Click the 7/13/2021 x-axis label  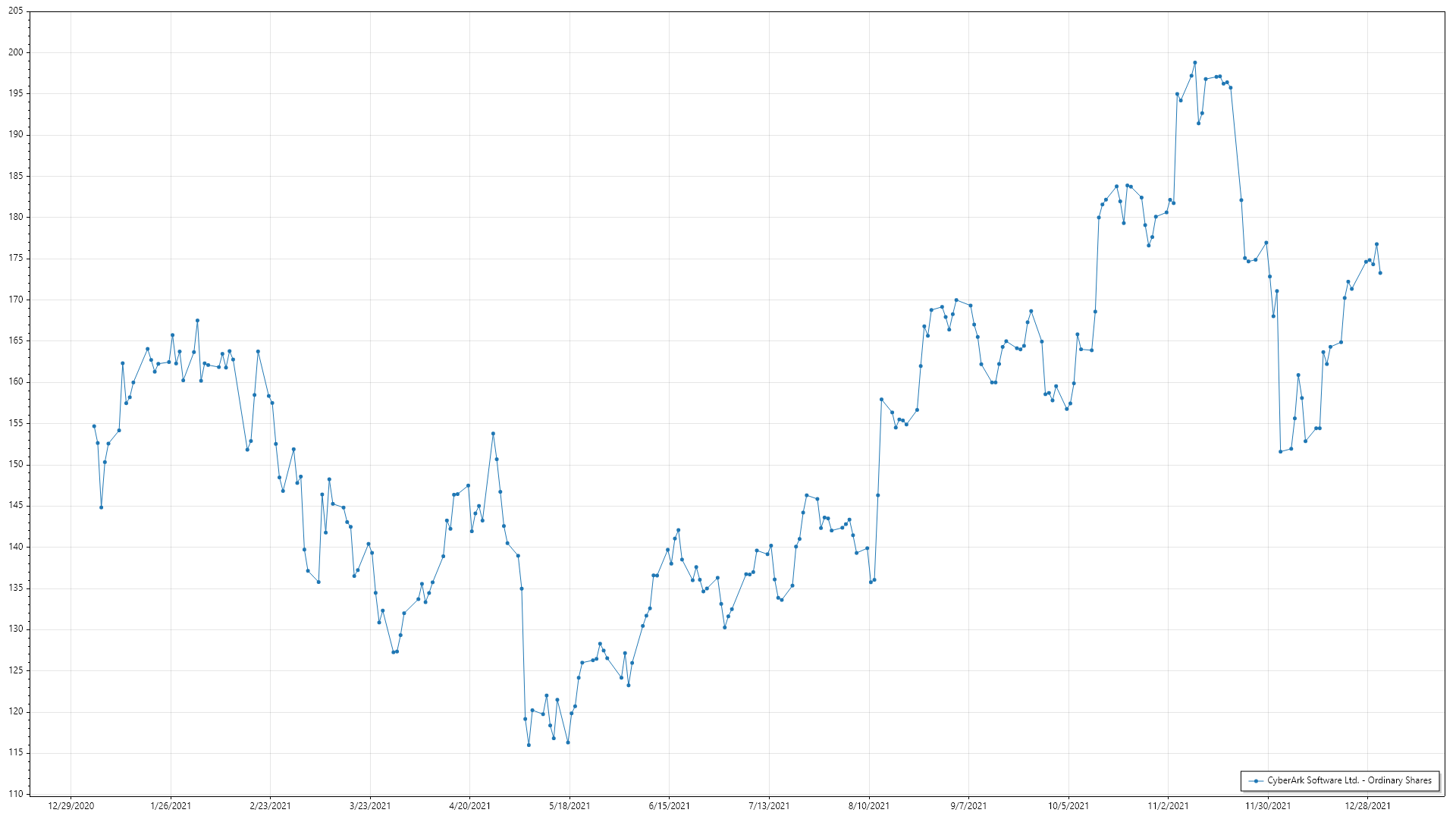pos(769,805)
